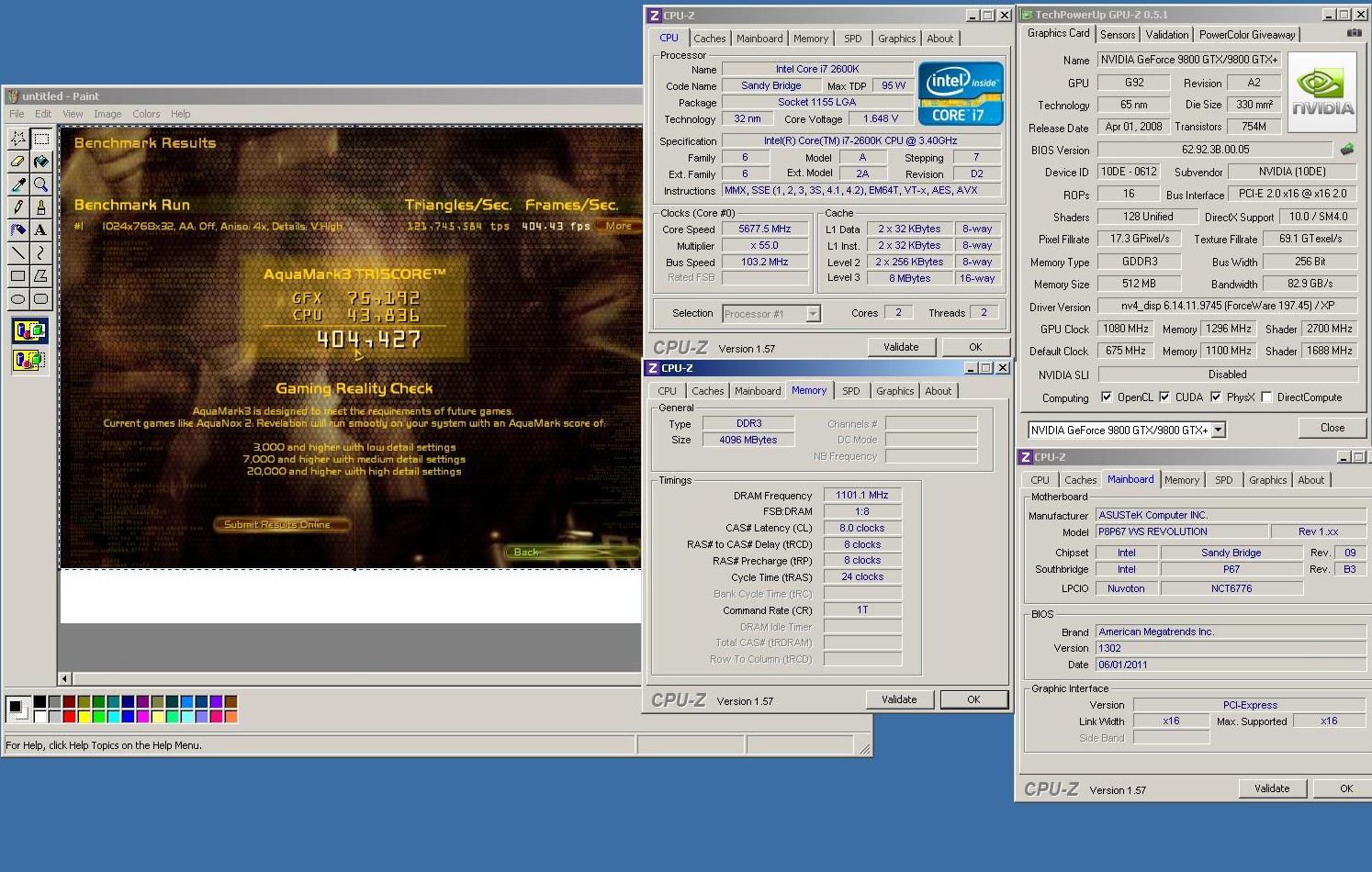Screen dimensions: 1372x872
Task: Click the NVIDIA logo in GPU-Z
Action: pos(1322,92)
